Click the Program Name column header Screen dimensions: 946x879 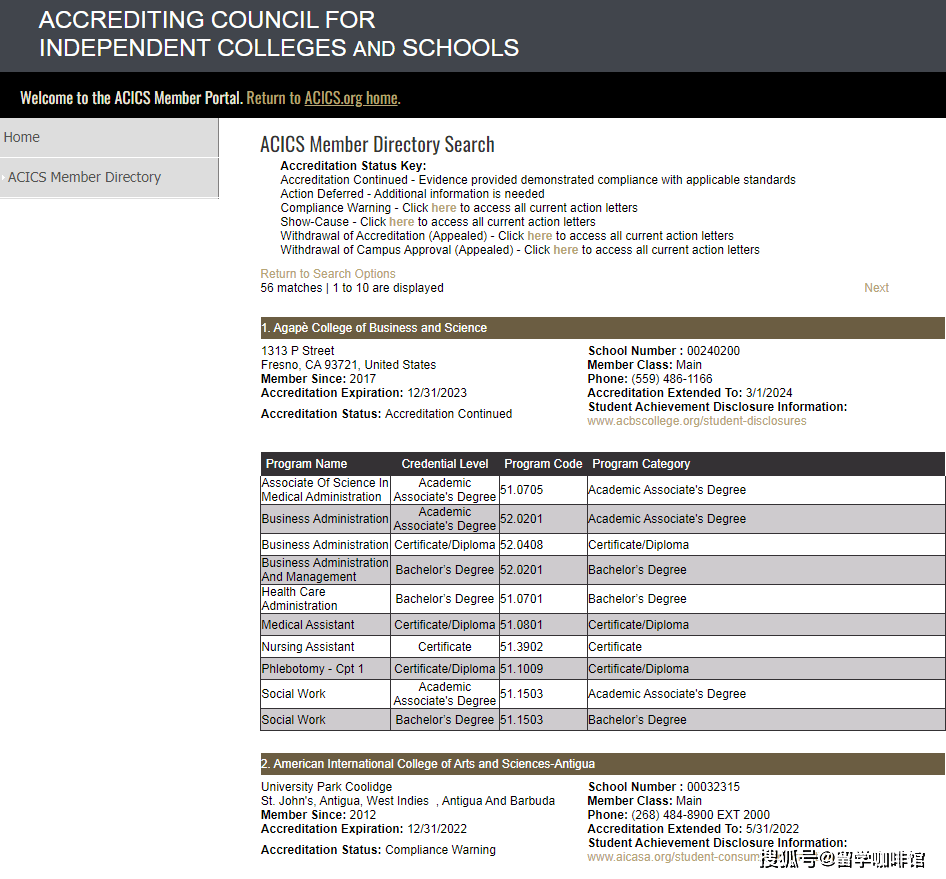306,464
